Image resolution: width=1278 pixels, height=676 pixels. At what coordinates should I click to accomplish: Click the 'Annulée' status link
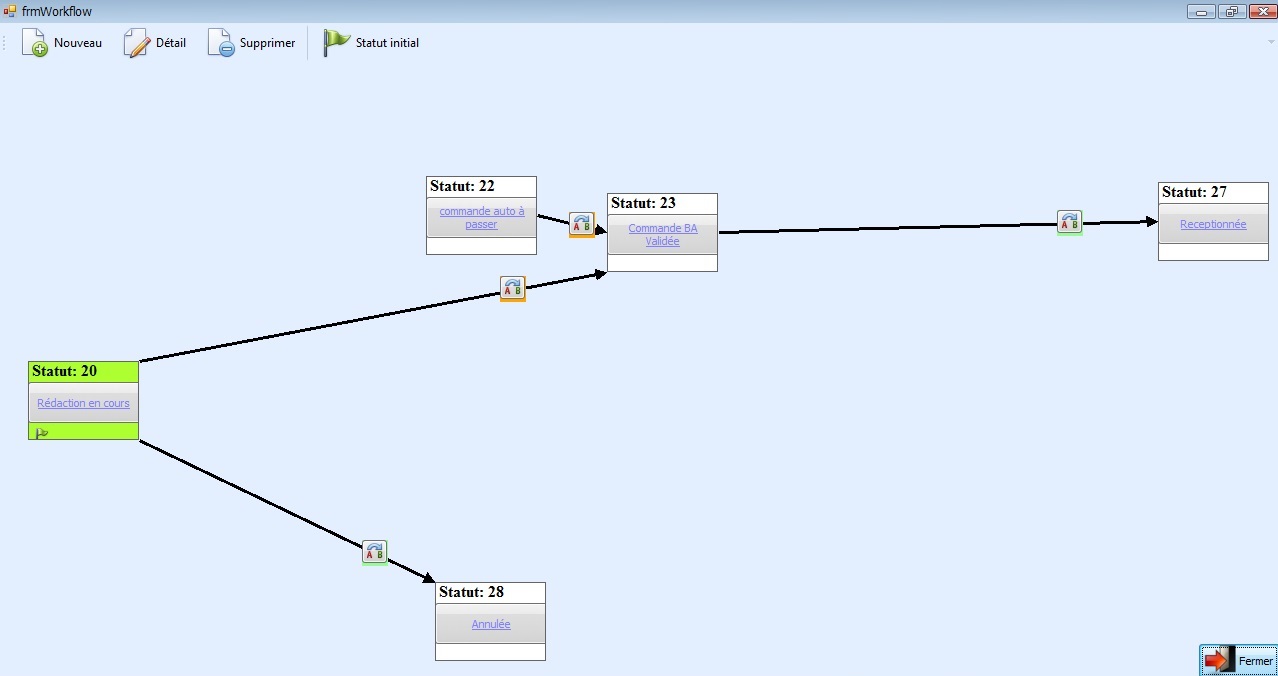[490, 624]
